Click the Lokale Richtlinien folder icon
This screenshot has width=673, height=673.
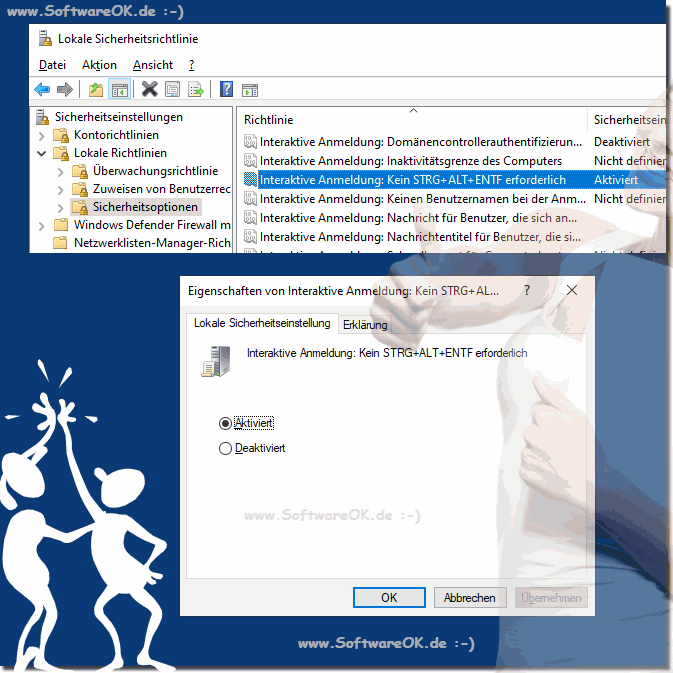click(61, 153)
